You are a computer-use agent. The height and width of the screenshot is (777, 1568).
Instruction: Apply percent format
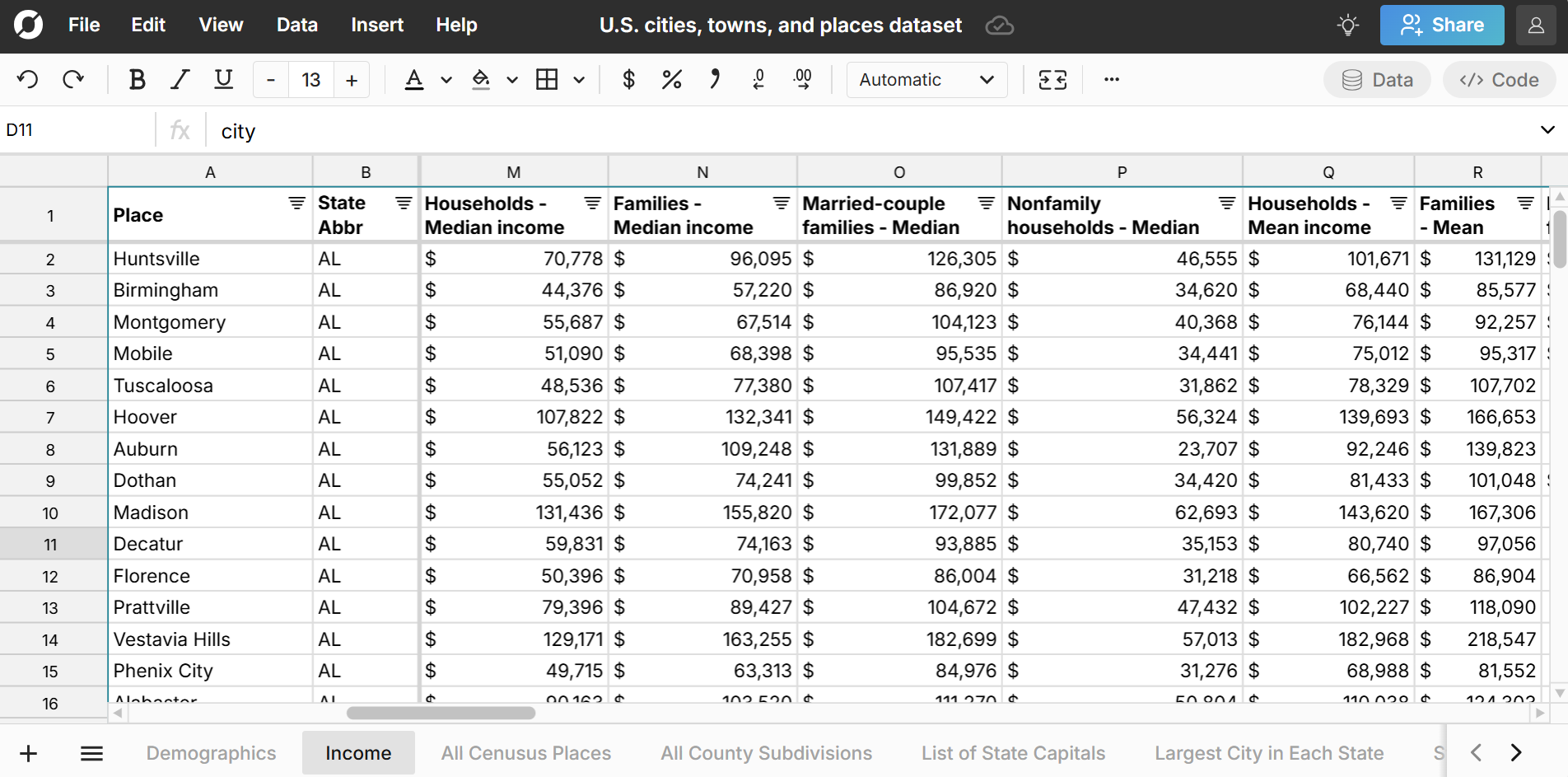coord(671,79)
